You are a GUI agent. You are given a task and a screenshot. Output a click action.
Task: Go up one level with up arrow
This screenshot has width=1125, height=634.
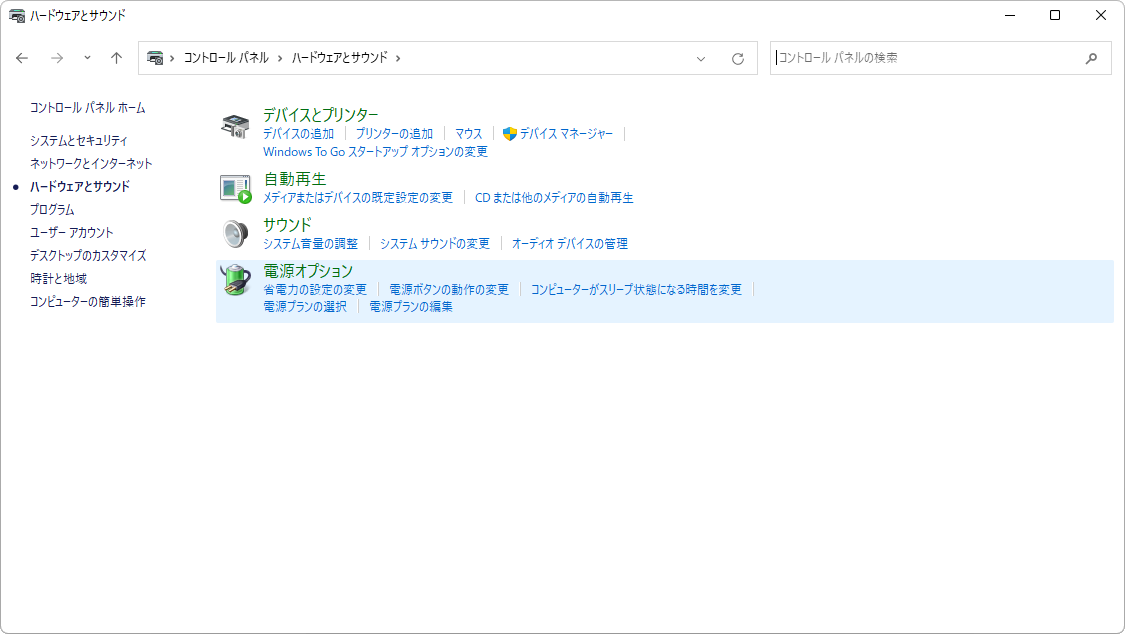tap(116, 58)
